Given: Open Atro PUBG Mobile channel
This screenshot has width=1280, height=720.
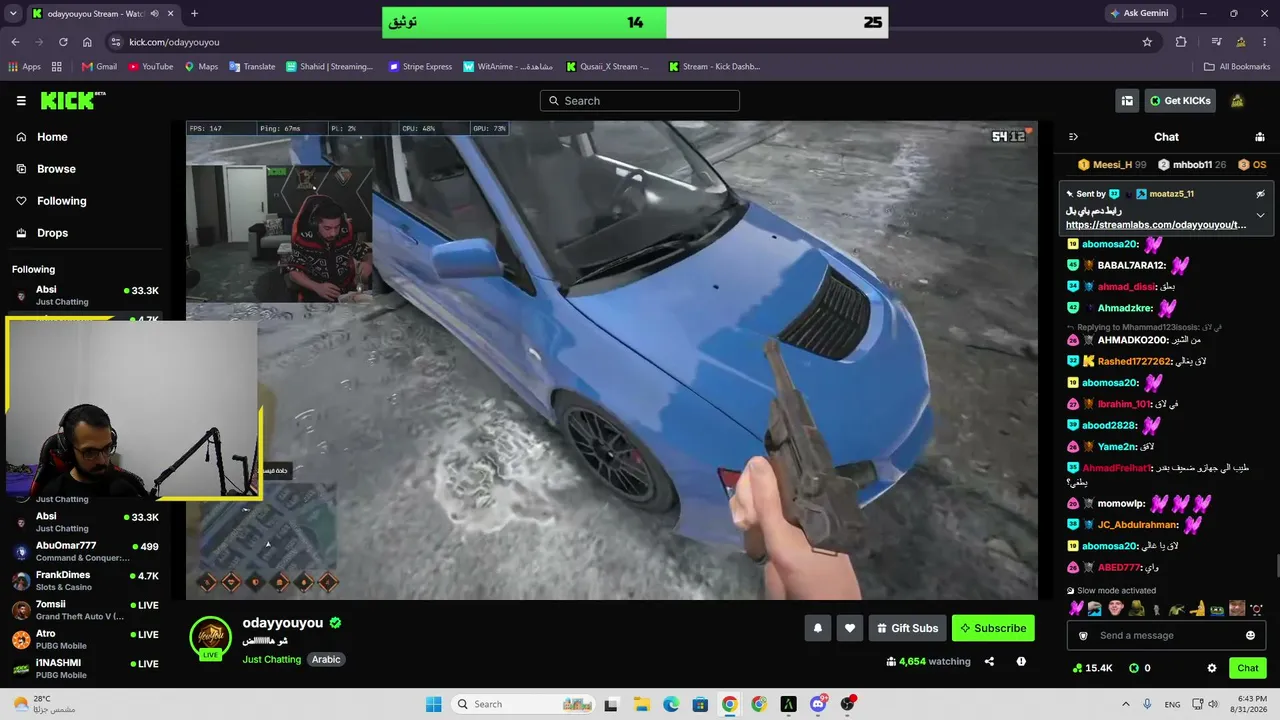Looking at the screenshot, I should [x=86, y=638].
